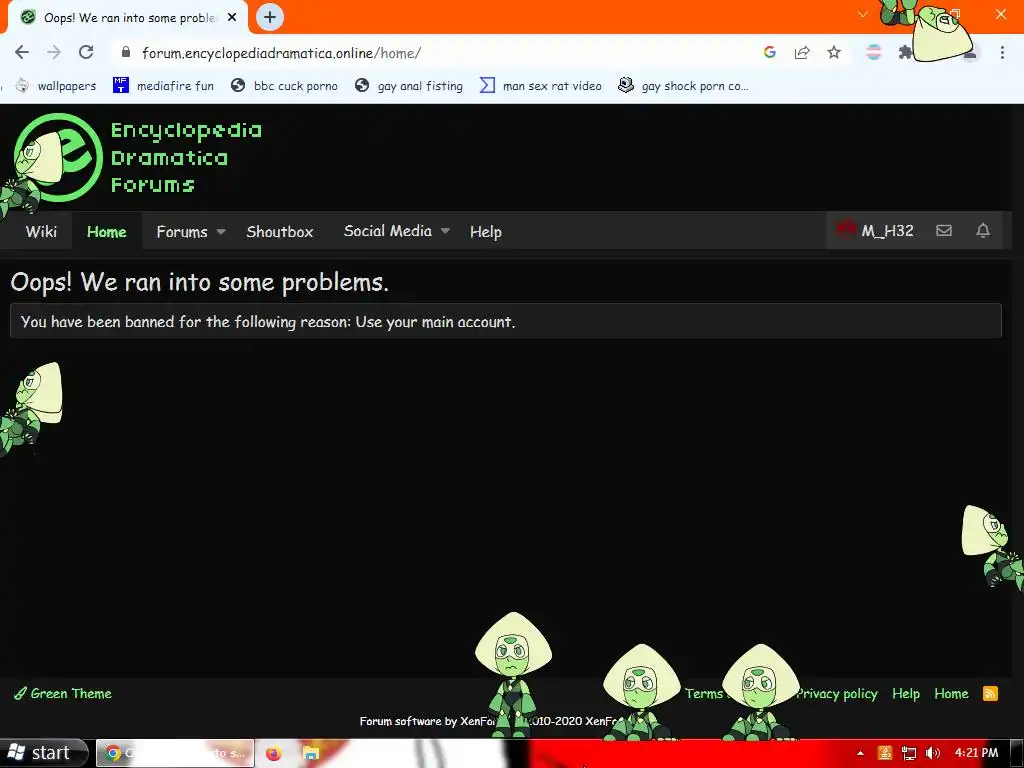Click the footer Help link
Viewport: 1024px width, 768px height.
(x=906, y=694)
